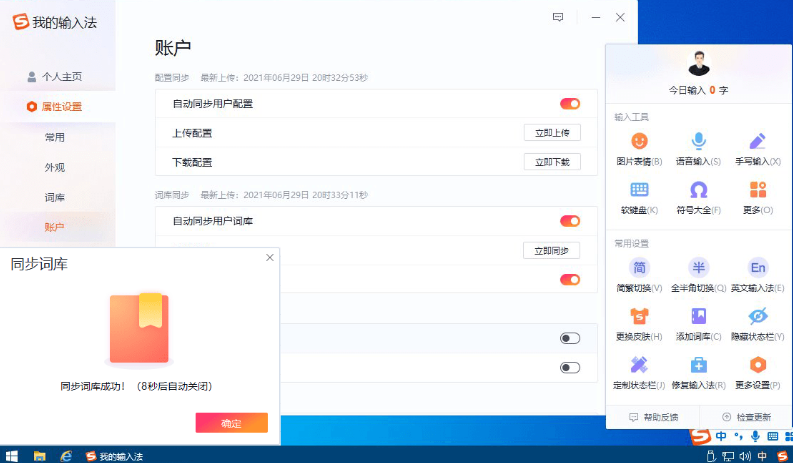Toggle 全半角切换 width mode
Screen dimensions: 793x463
698,276
